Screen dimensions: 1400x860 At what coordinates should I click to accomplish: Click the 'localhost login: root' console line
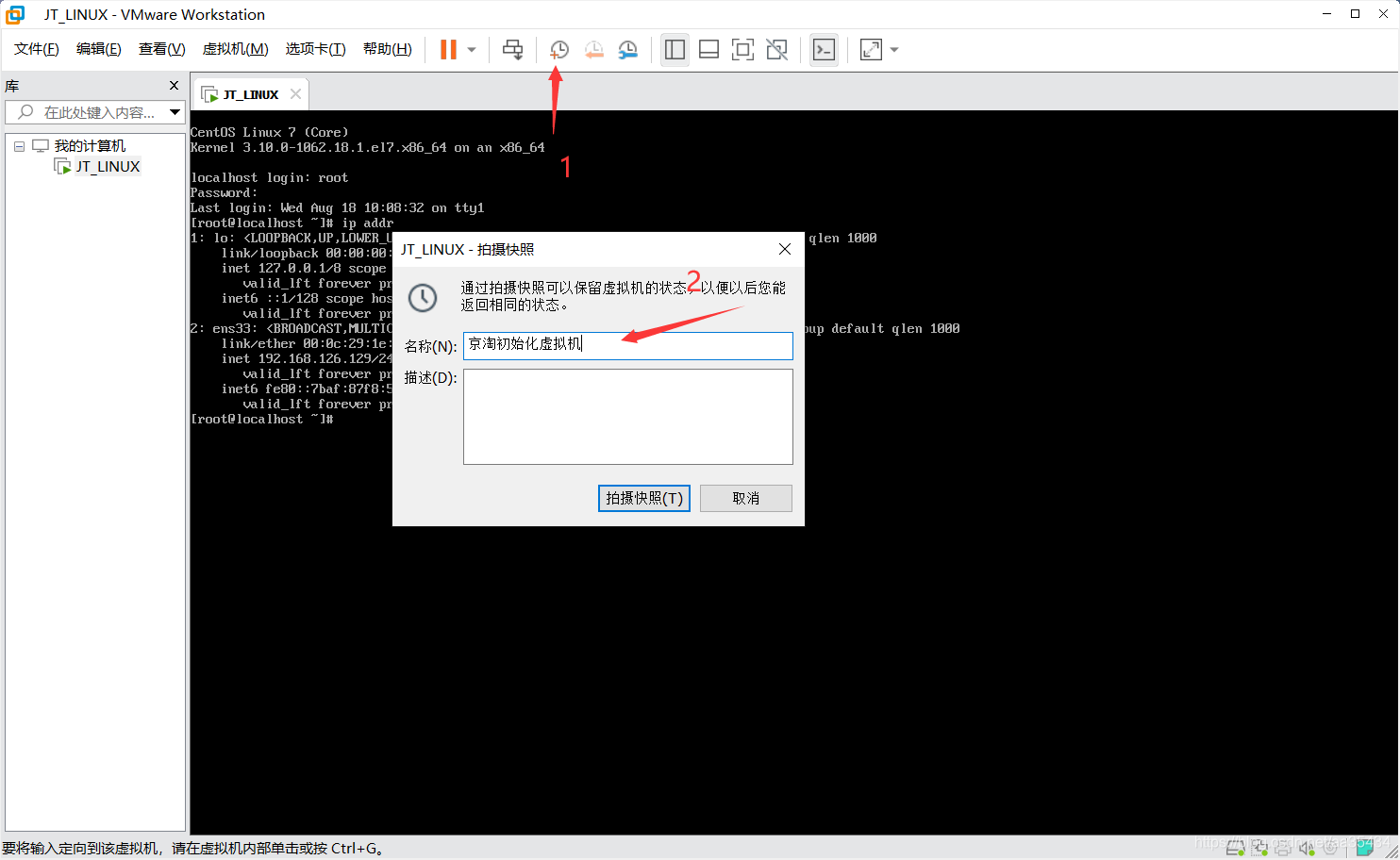270,177
